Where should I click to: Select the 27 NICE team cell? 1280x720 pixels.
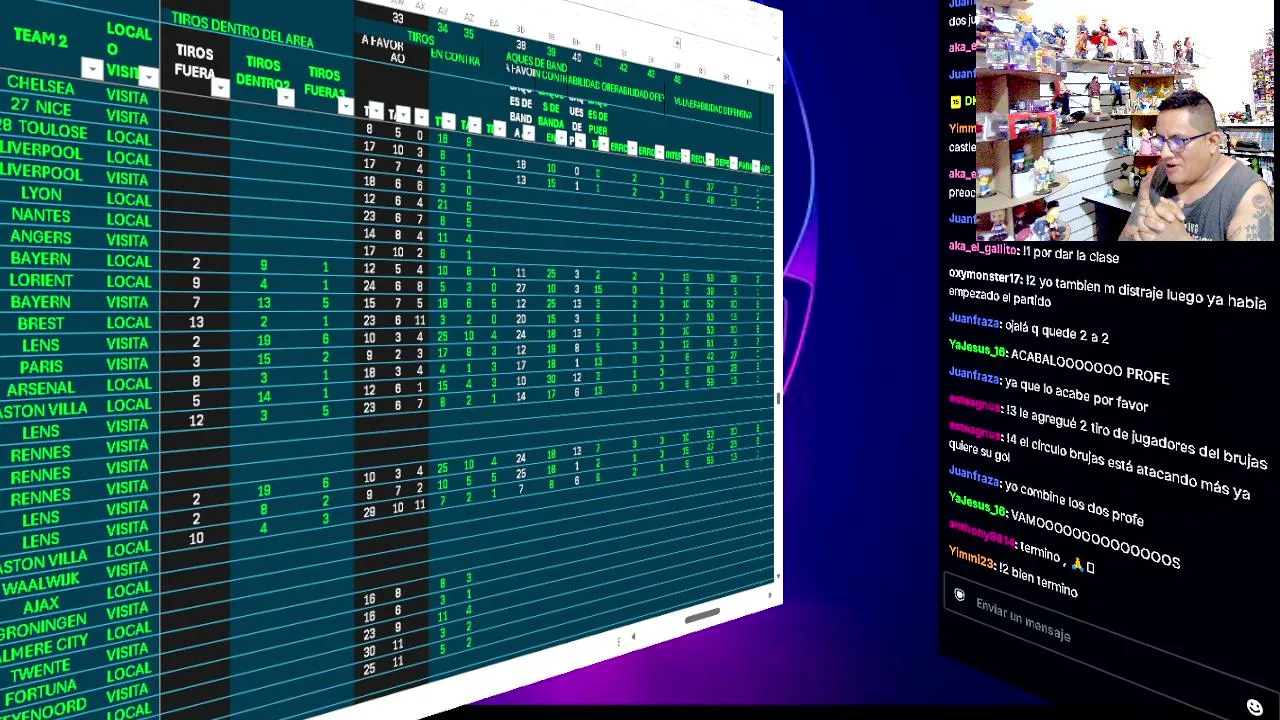click(40, 107)
